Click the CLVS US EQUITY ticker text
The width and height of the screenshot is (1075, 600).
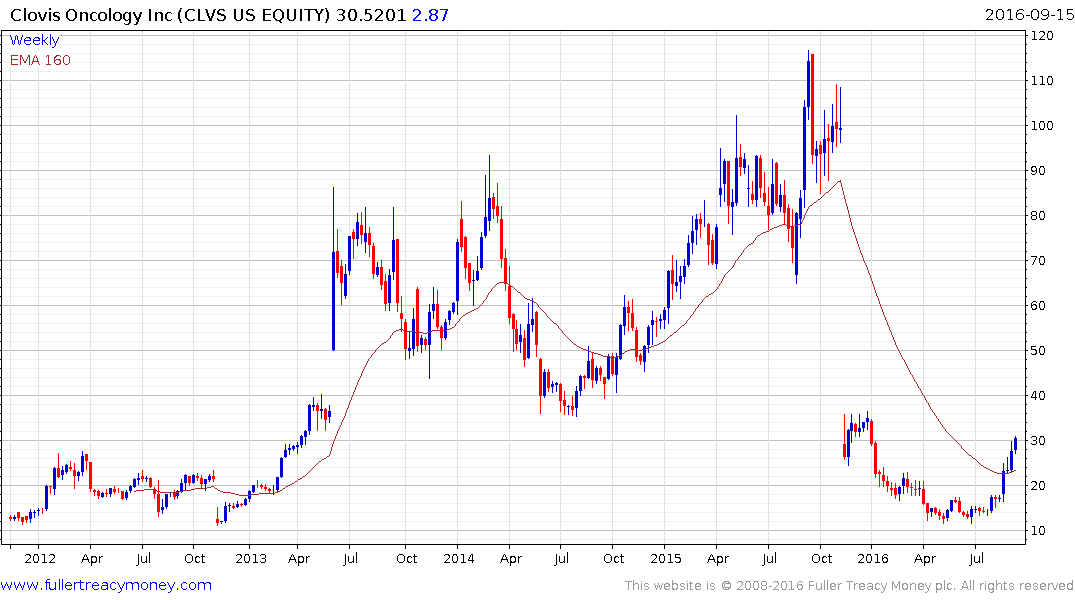[254, 15]
